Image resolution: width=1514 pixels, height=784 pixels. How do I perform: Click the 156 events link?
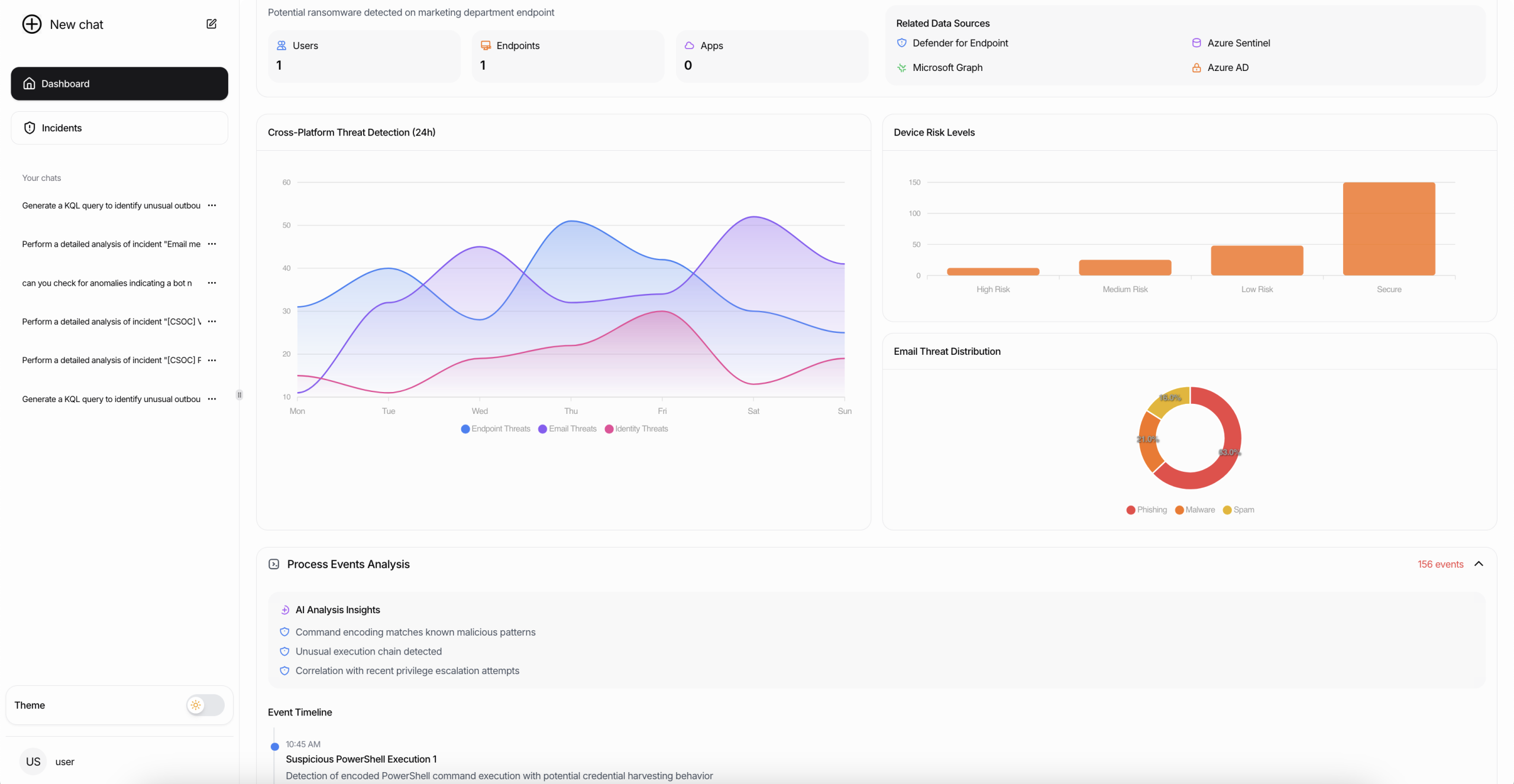click(1439, 564)
